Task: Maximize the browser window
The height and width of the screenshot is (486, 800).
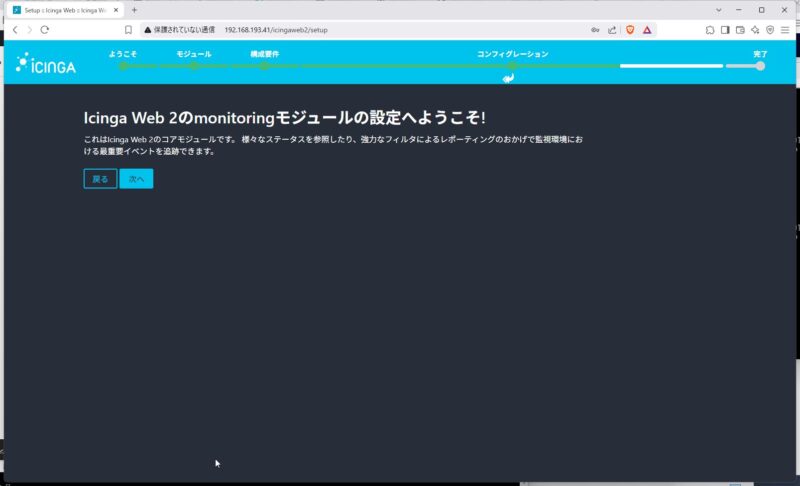Action: click(761, 10)
